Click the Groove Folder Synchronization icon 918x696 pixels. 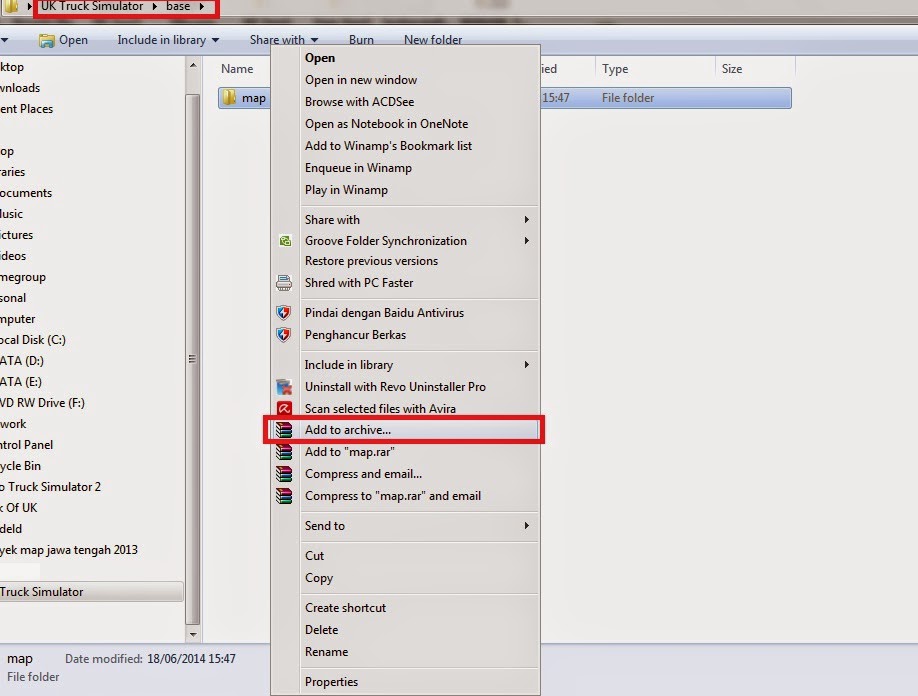tap(285, 241)
